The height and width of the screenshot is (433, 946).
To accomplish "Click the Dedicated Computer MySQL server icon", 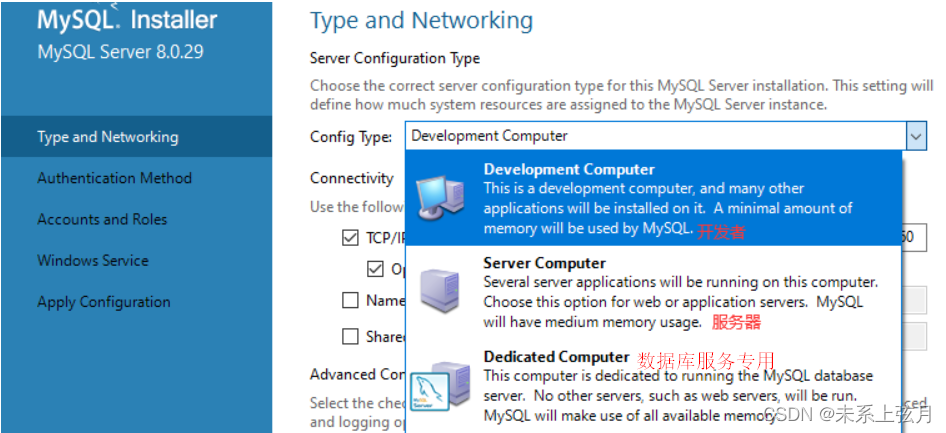I will [x=440, y=387].
